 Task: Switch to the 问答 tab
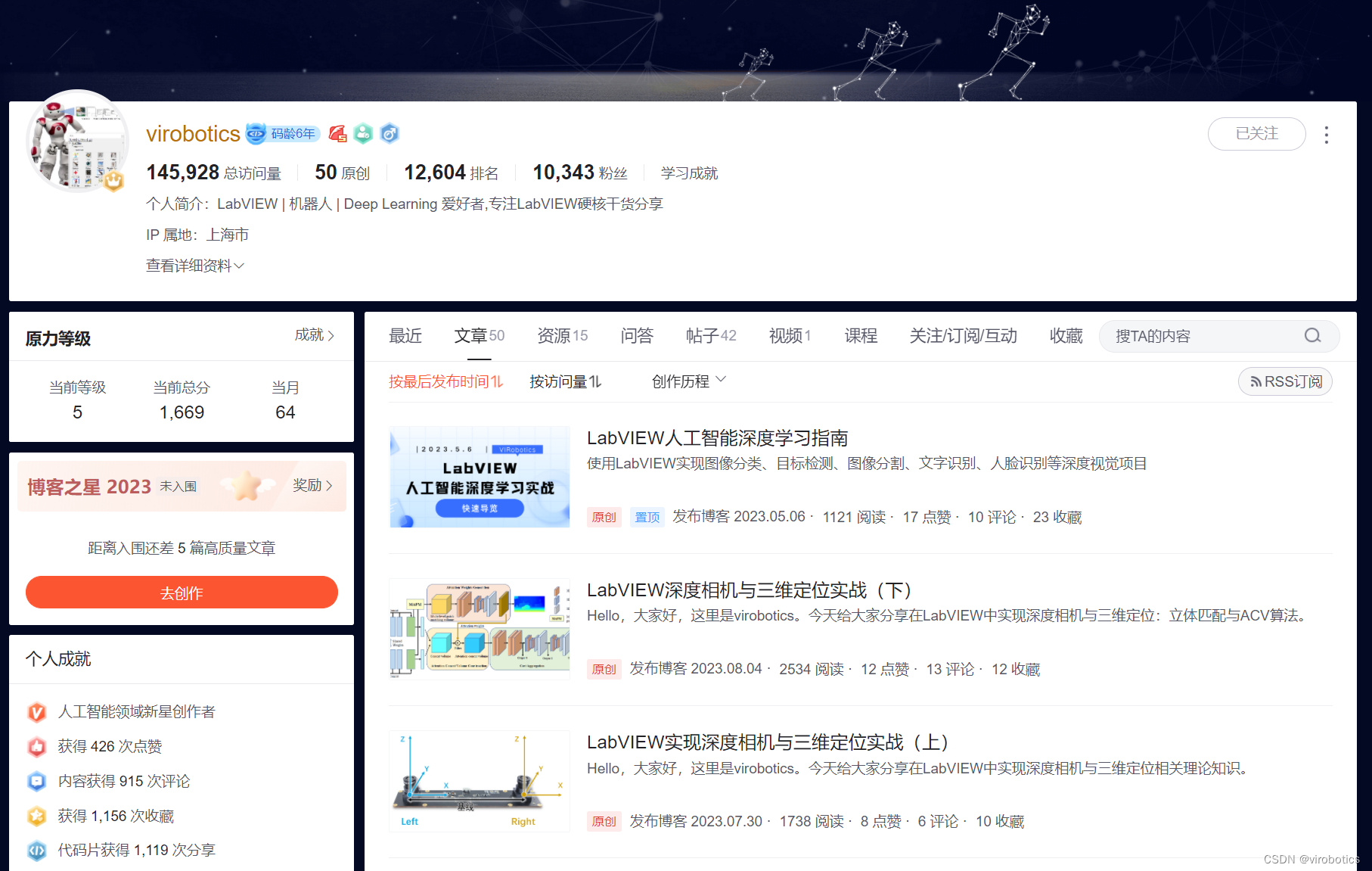[637, 336]
